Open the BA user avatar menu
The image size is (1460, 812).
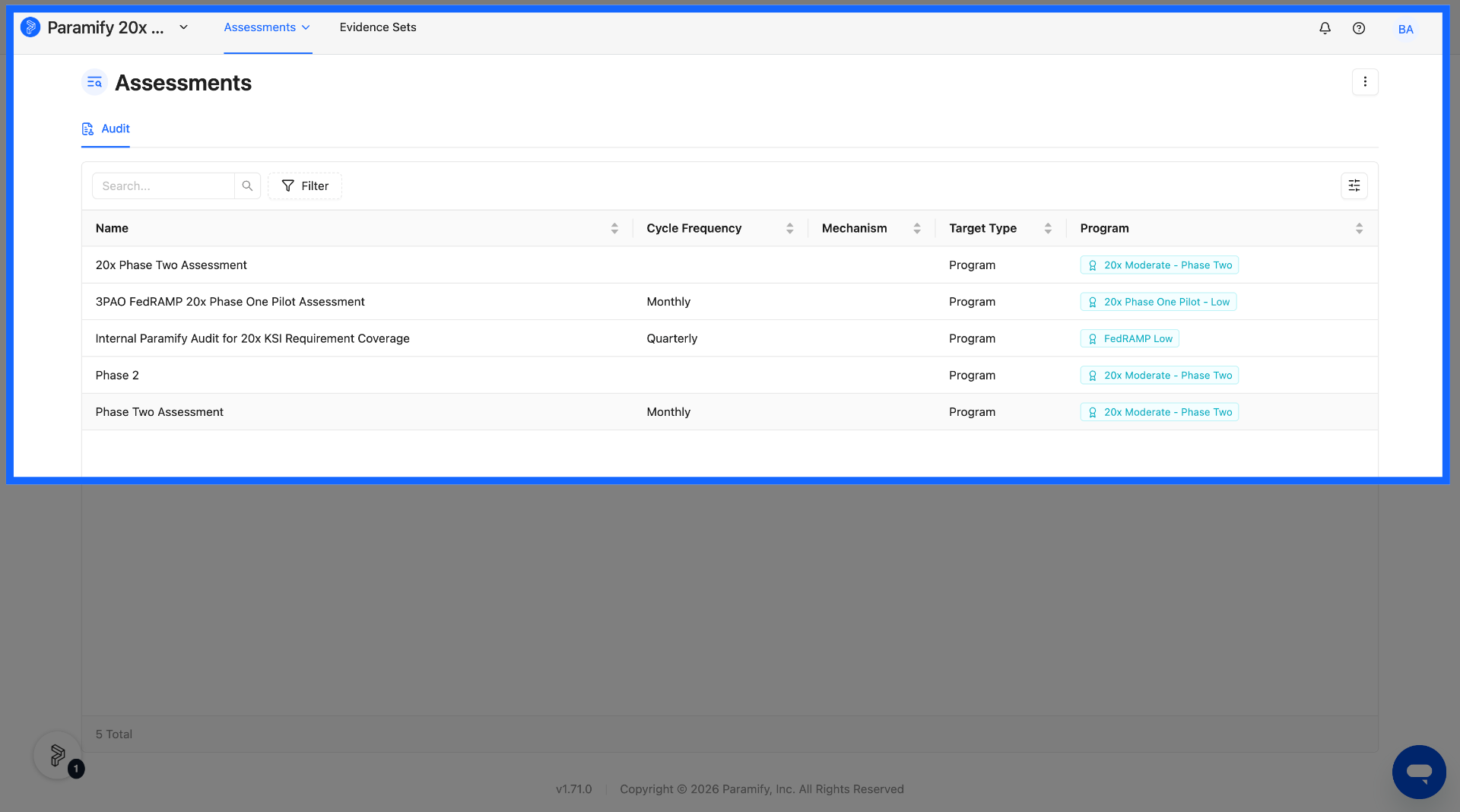point(1405,29)
